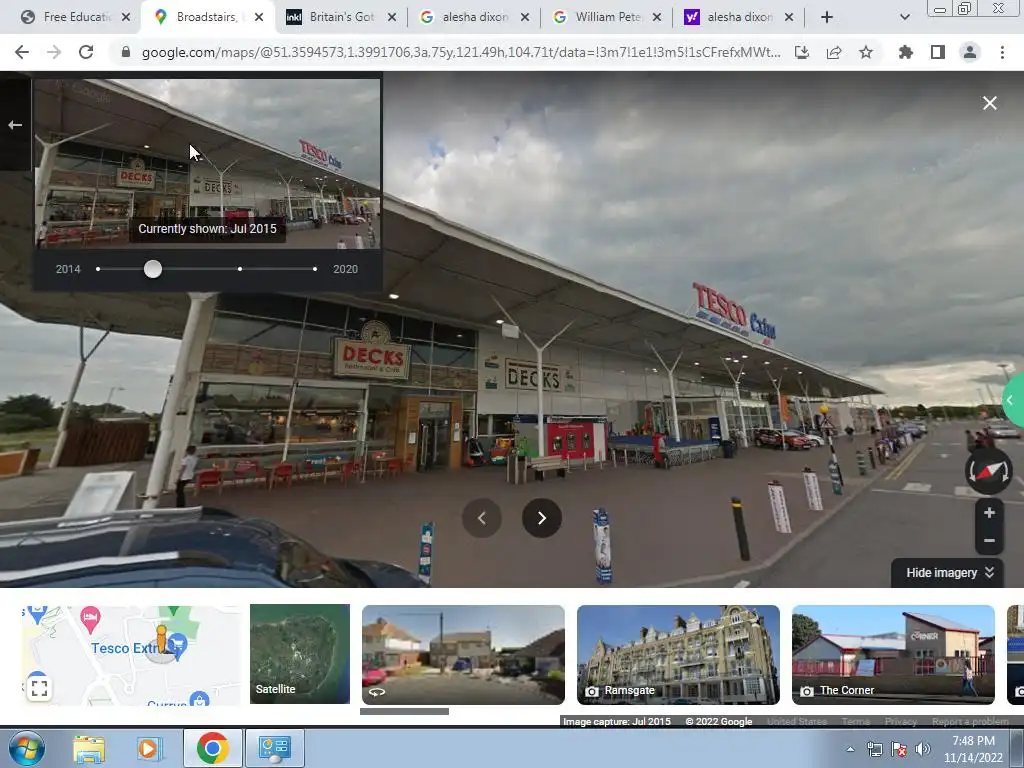
Task: Click the install app icon in address bar
Action: 802,52
